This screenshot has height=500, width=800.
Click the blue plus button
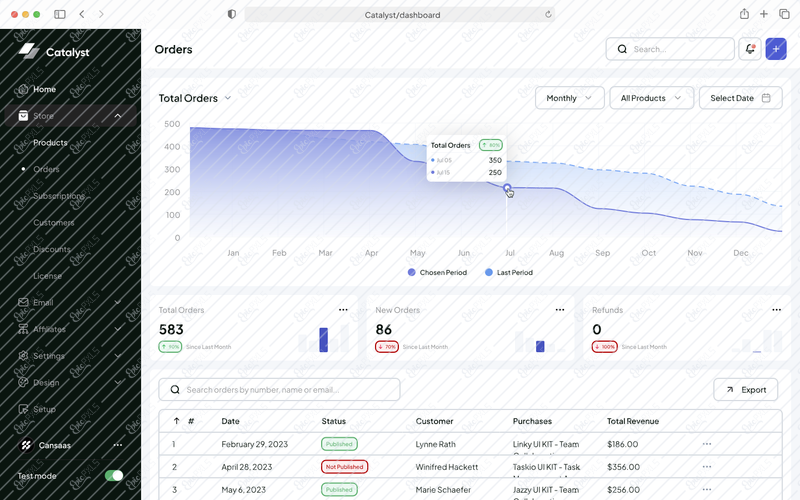[776, 49]
